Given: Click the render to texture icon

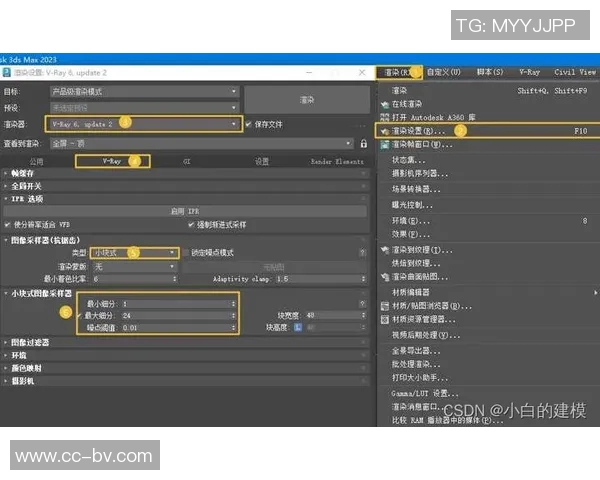Looking at the screenshot, I should coord(385,250).
